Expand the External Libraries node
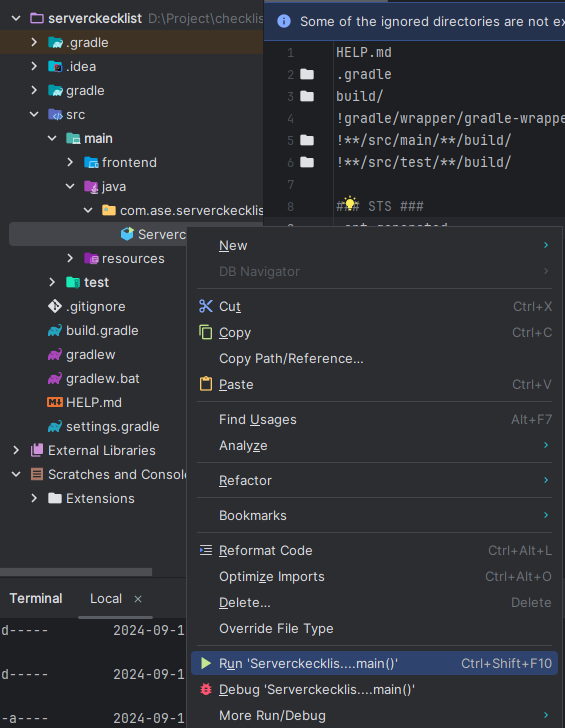 [x=16, y=450]
